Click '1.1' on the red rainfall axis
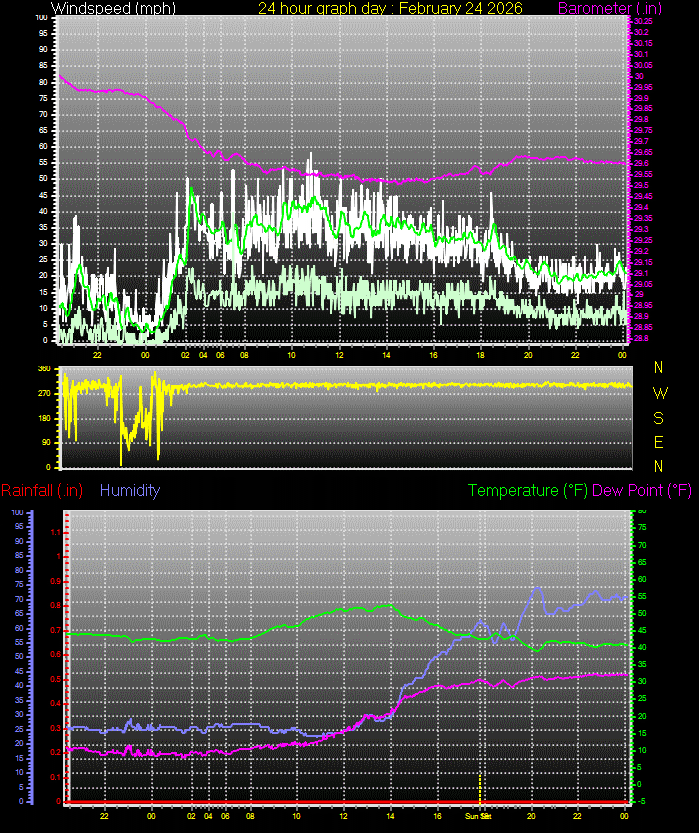This screenshot has width=699, height=833. click(56, 532)
